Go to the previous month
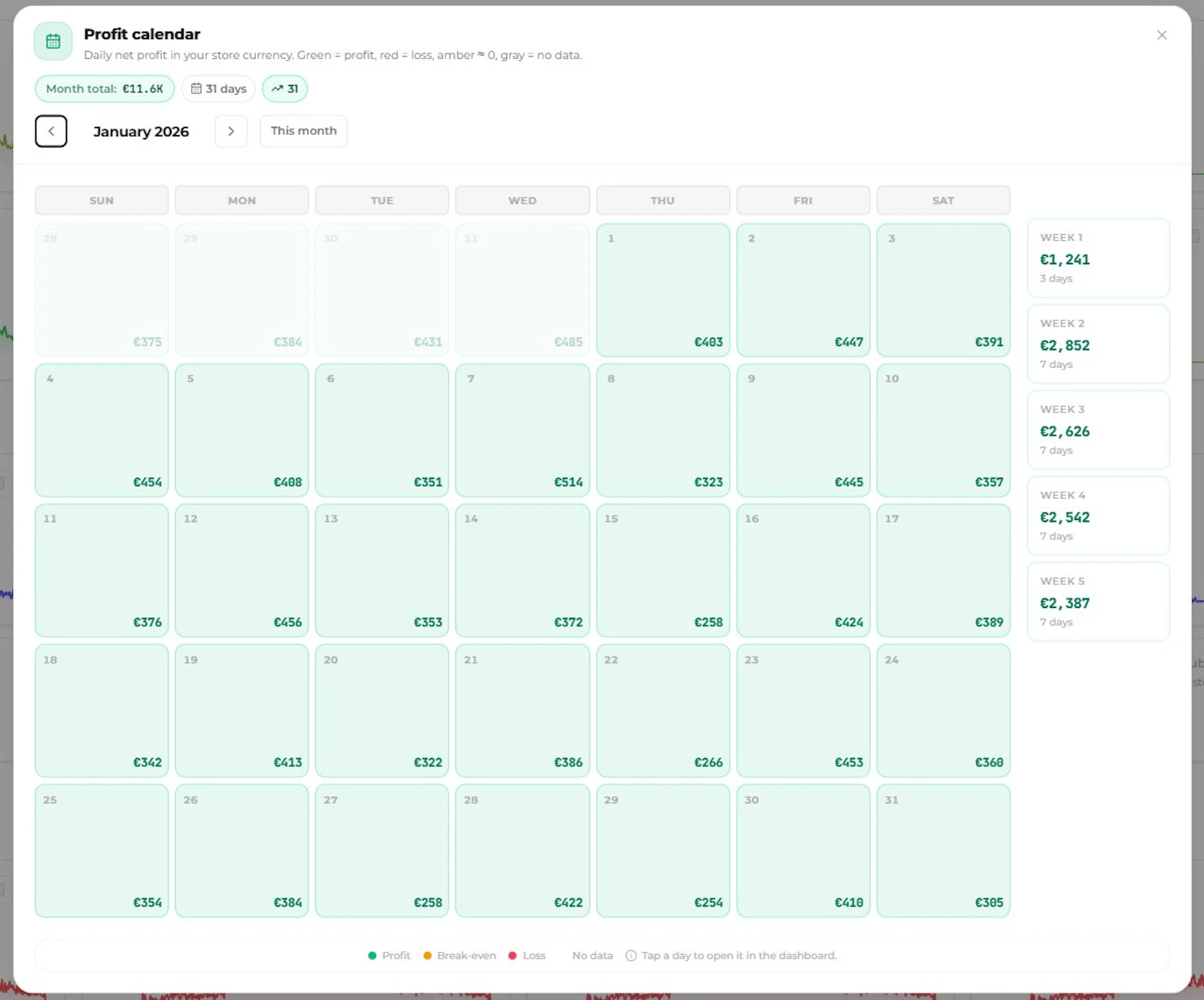Viewport: 1204px width, 1000px height. [x=51, y=131]
